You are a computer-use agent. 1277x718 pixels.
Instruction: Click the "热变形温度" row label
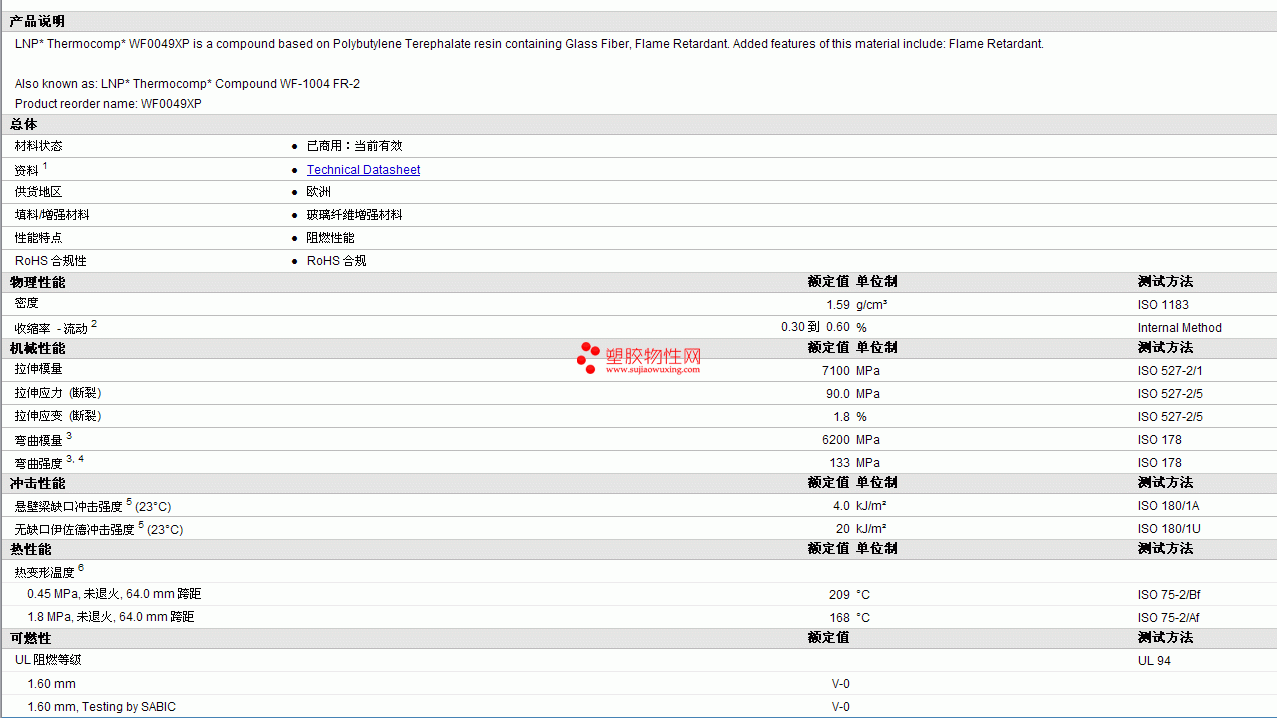point(44,573)
